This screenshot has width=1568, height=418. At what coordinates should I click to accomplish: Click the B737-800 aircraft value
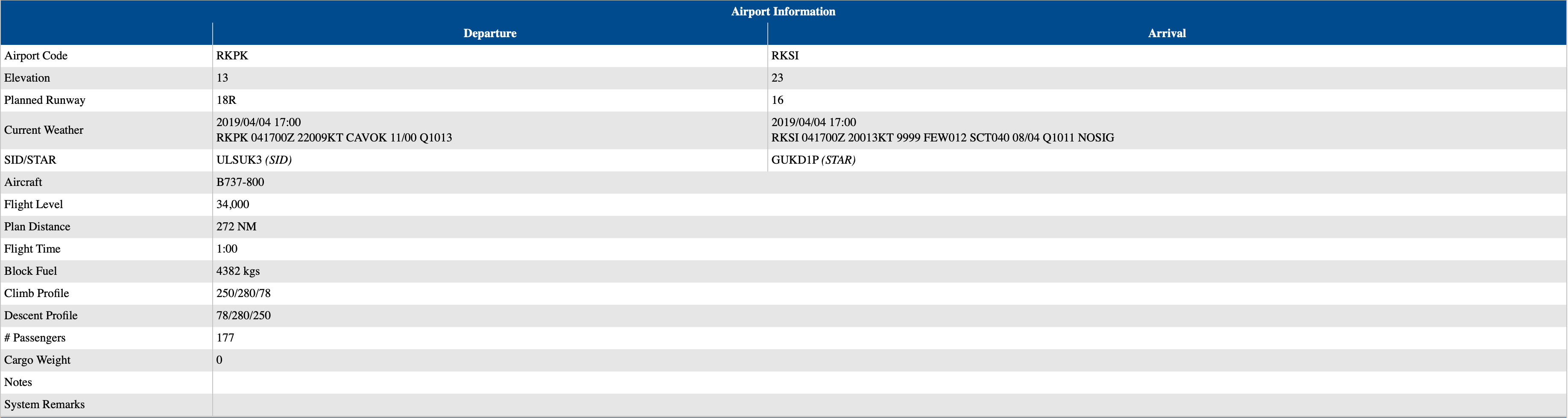(x=240, y=182)
